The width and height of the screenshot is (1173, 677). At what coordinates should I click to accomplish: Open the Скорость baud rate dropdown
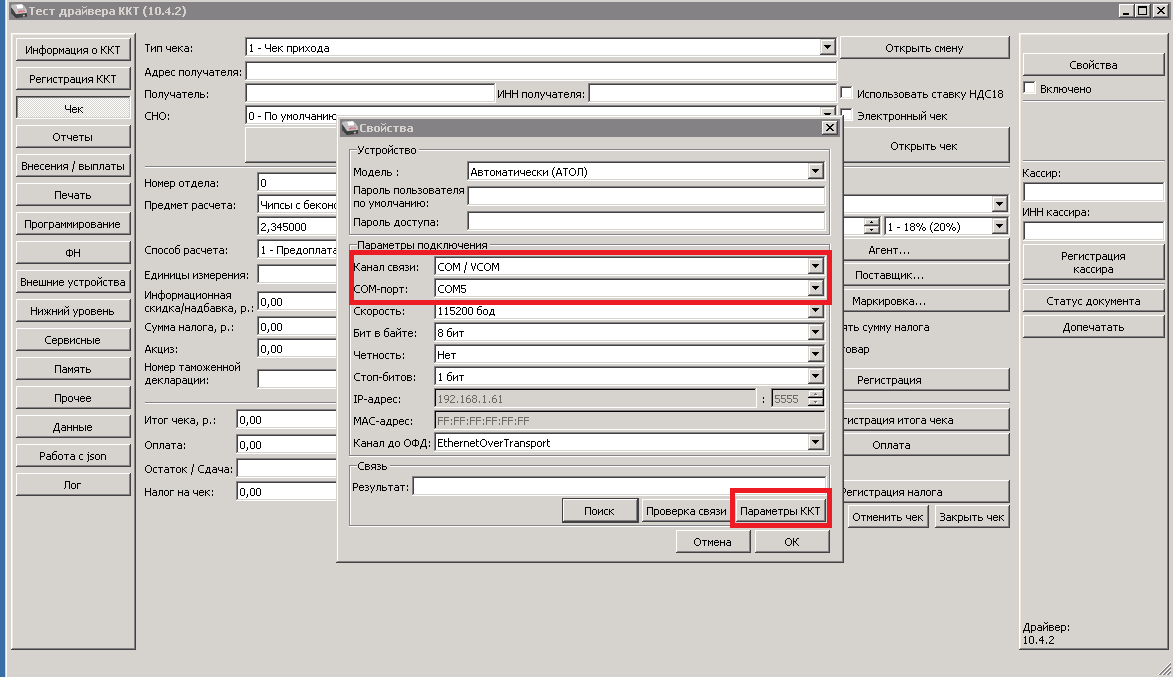click(816, 311)
